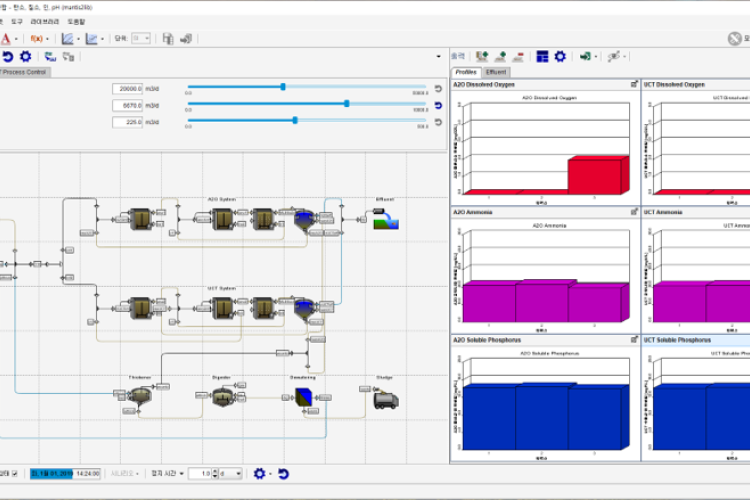
Task: Open the f(x) function tool
Action: pyautogui.click(x=36, y=38)
